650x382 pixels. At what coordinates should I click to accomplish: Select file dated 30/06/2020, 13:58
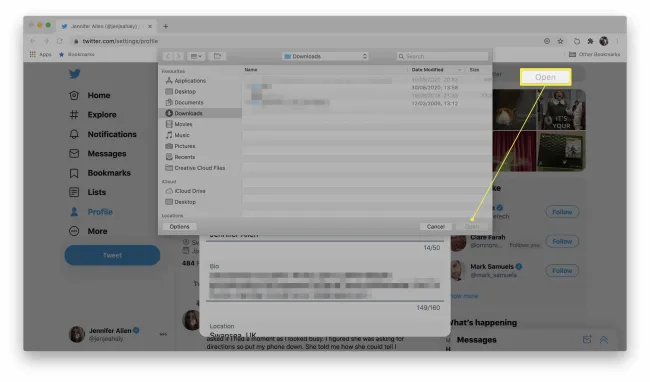367,87
